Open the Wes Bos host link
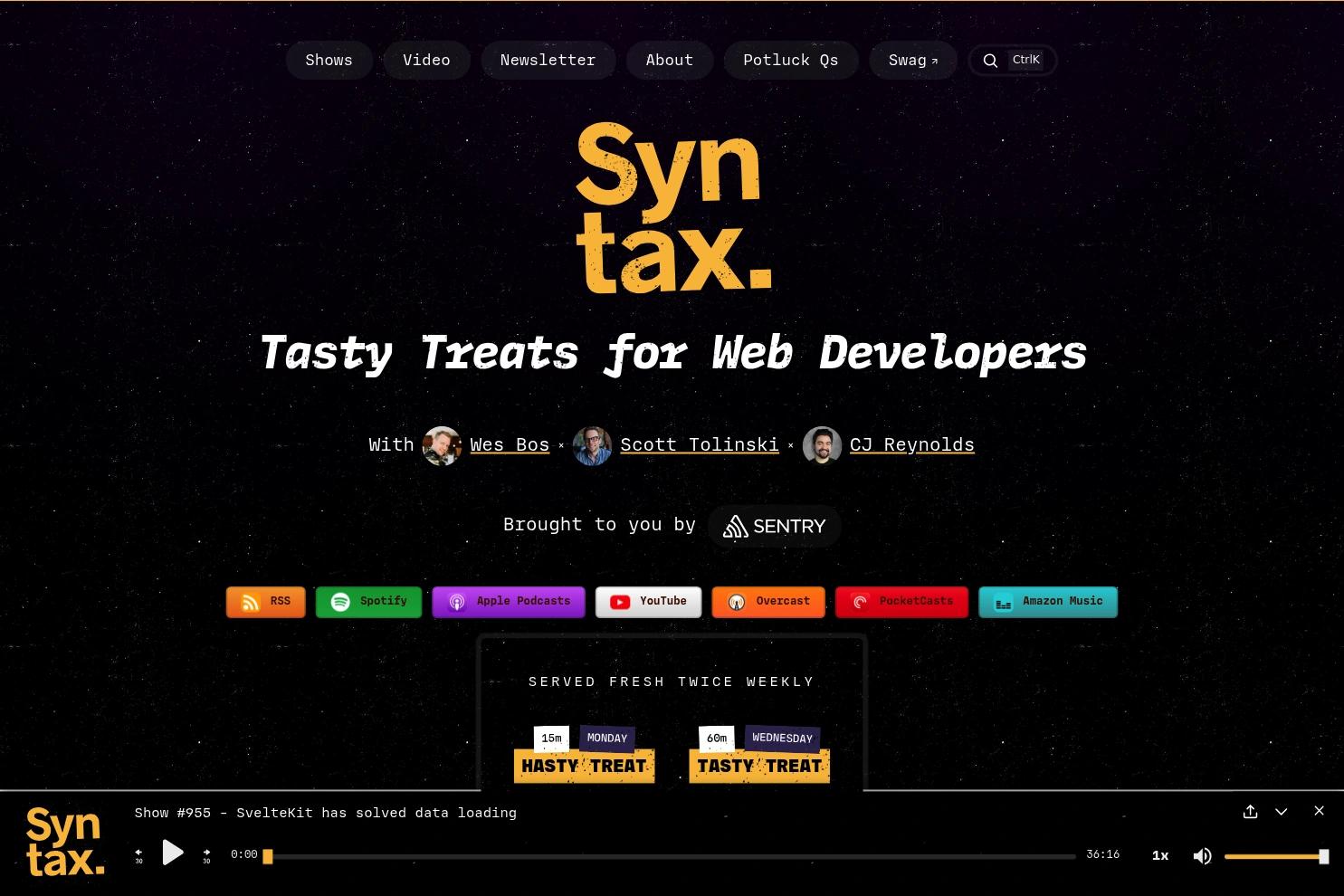 click(x=510, y=444)
